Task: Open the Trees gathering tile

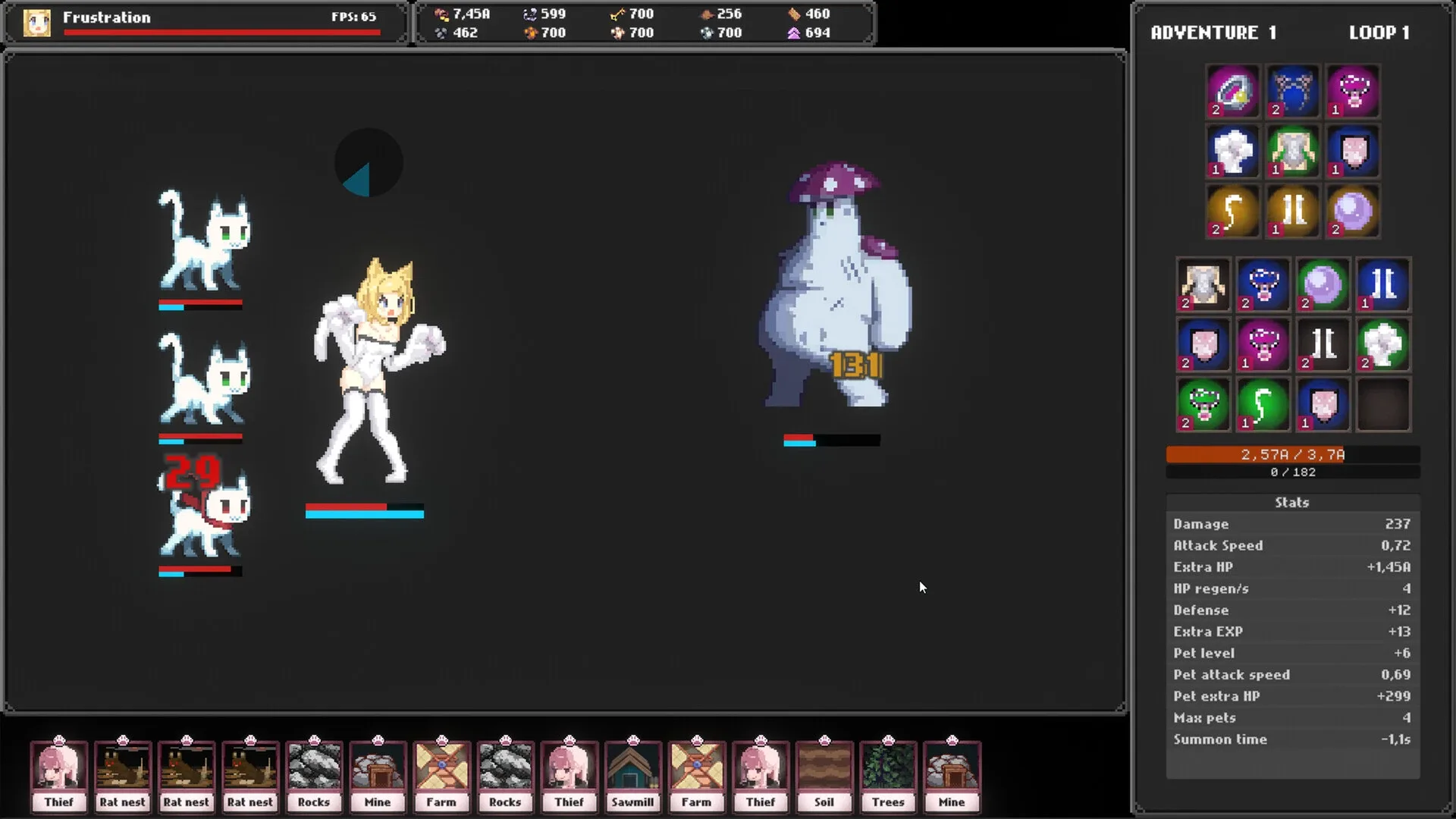Action: click(x=887, y=775)
